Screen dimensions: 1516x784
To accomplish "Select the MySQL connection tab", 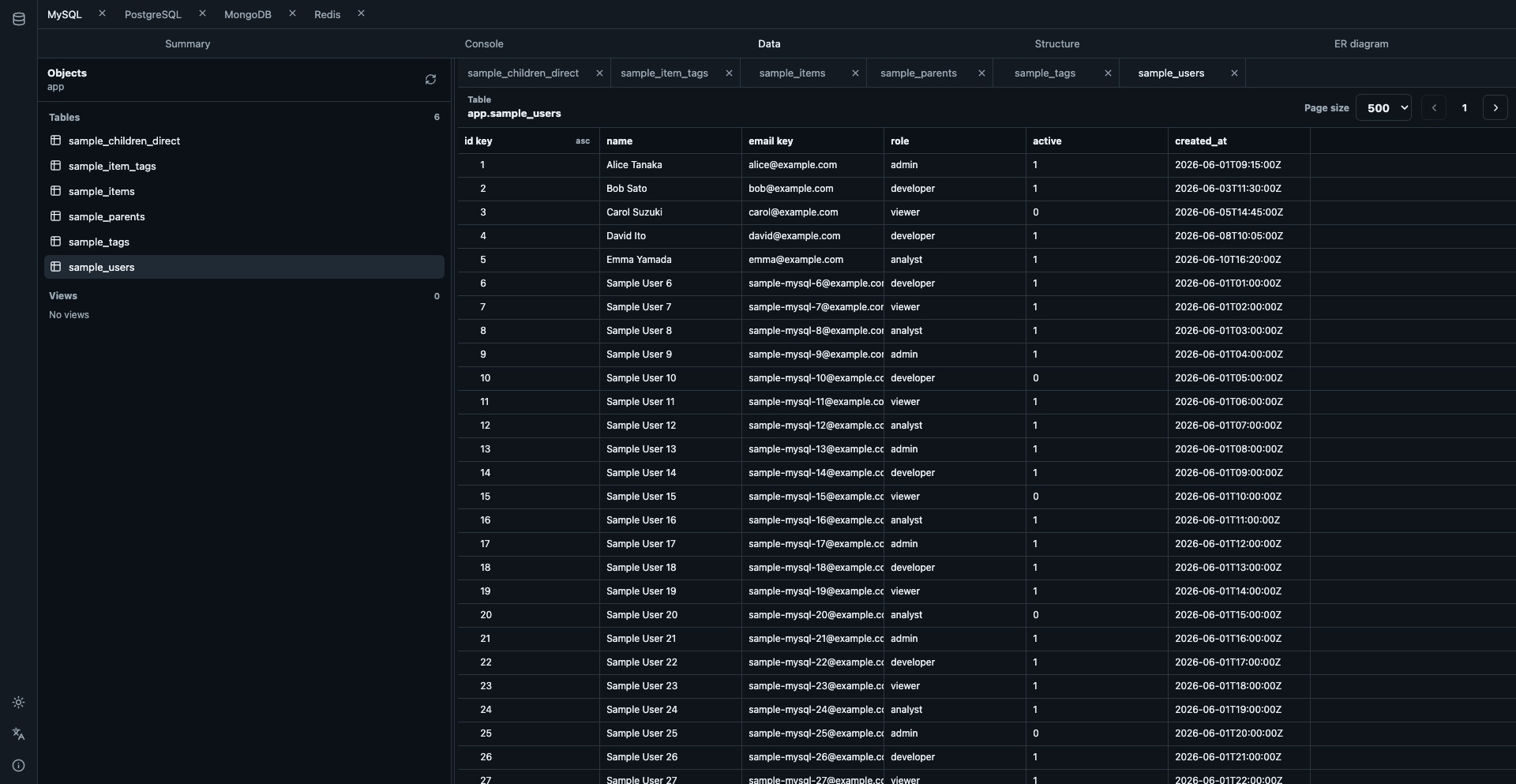I will [x=65, y=14].
